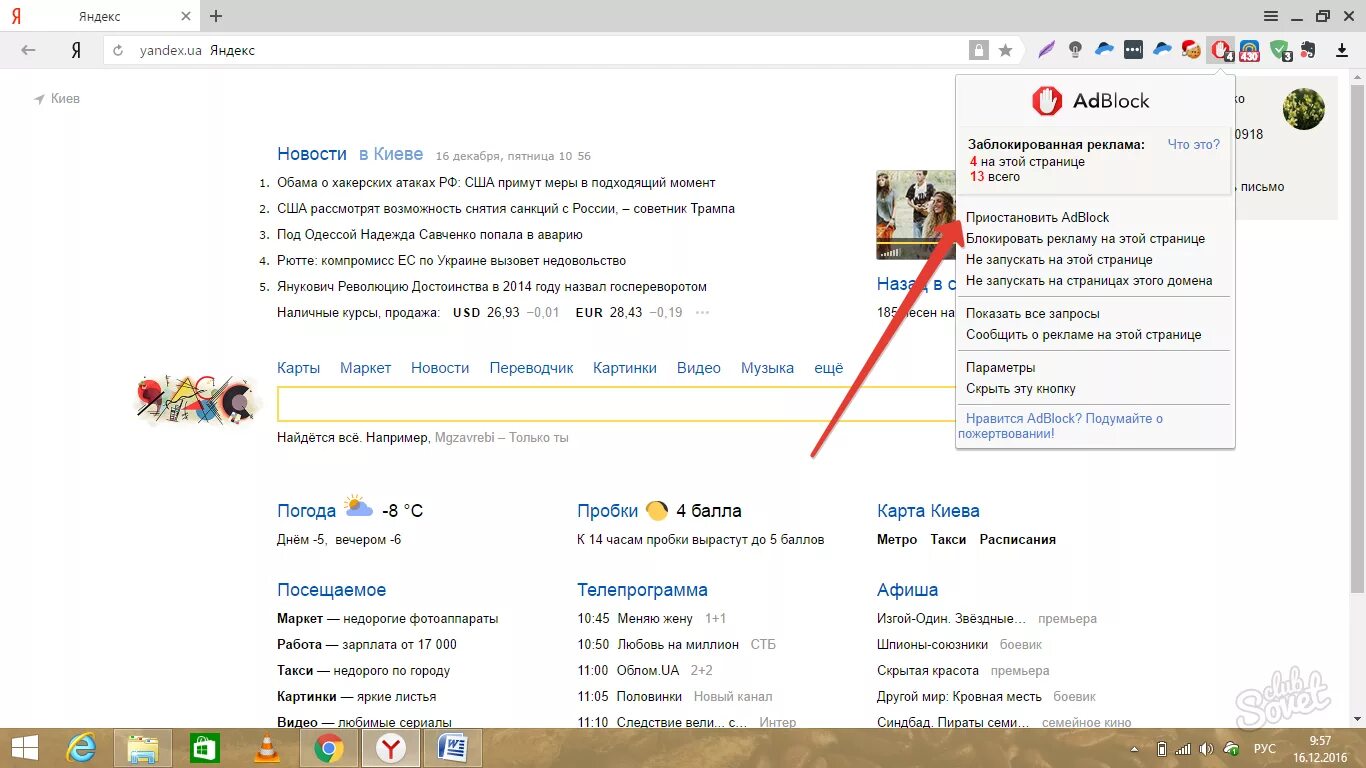This screenshot has width=1366, height=768.
Task: Open the 'Афиша' heading link
Action: click(907, 590)
